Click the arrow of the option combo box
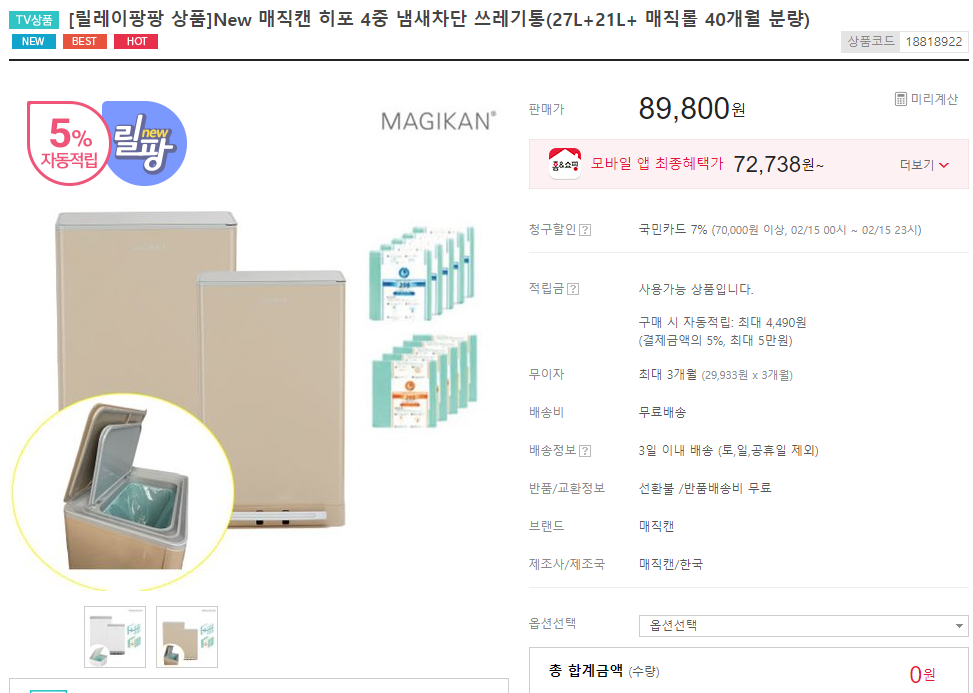The height and width of the screenshot is (693, 973). coord(959,626)
